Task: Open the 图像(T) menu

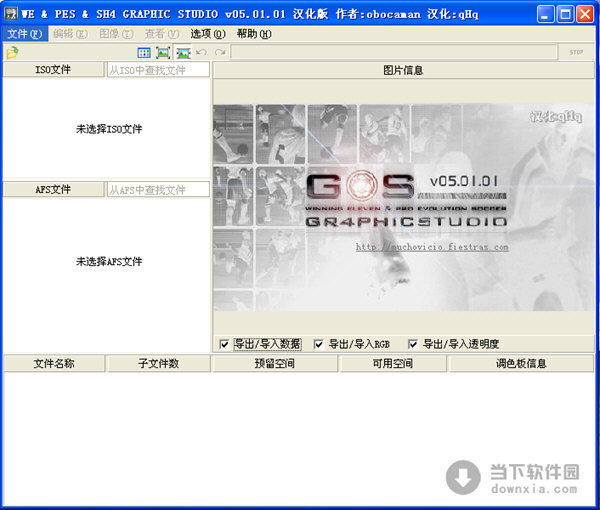Action: (116, 34)
